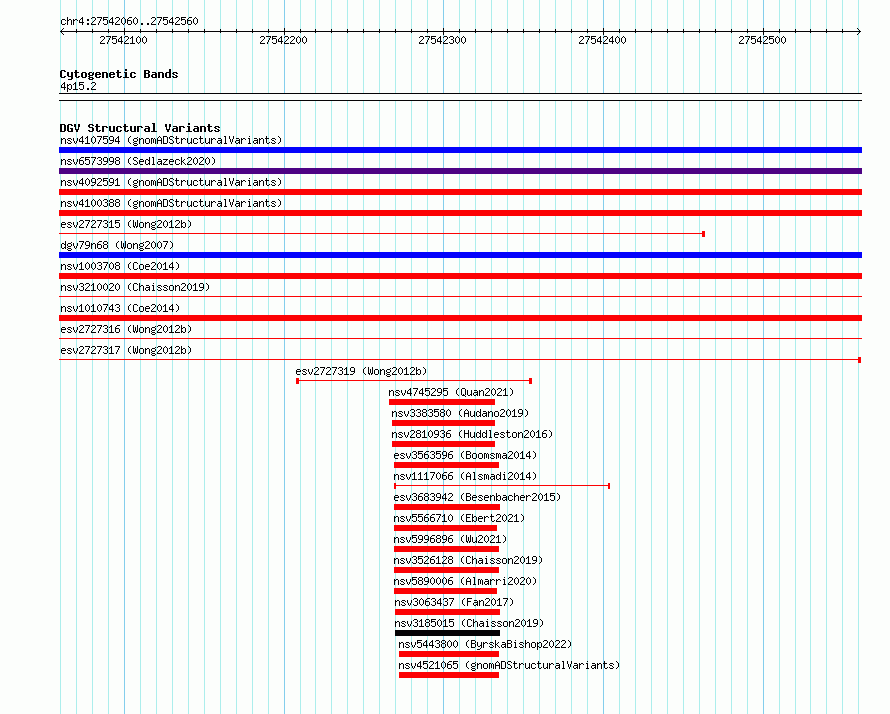This screenshot has width=890, height=714.
Task: Click ruler position 27542400
Action: [602, 40]
